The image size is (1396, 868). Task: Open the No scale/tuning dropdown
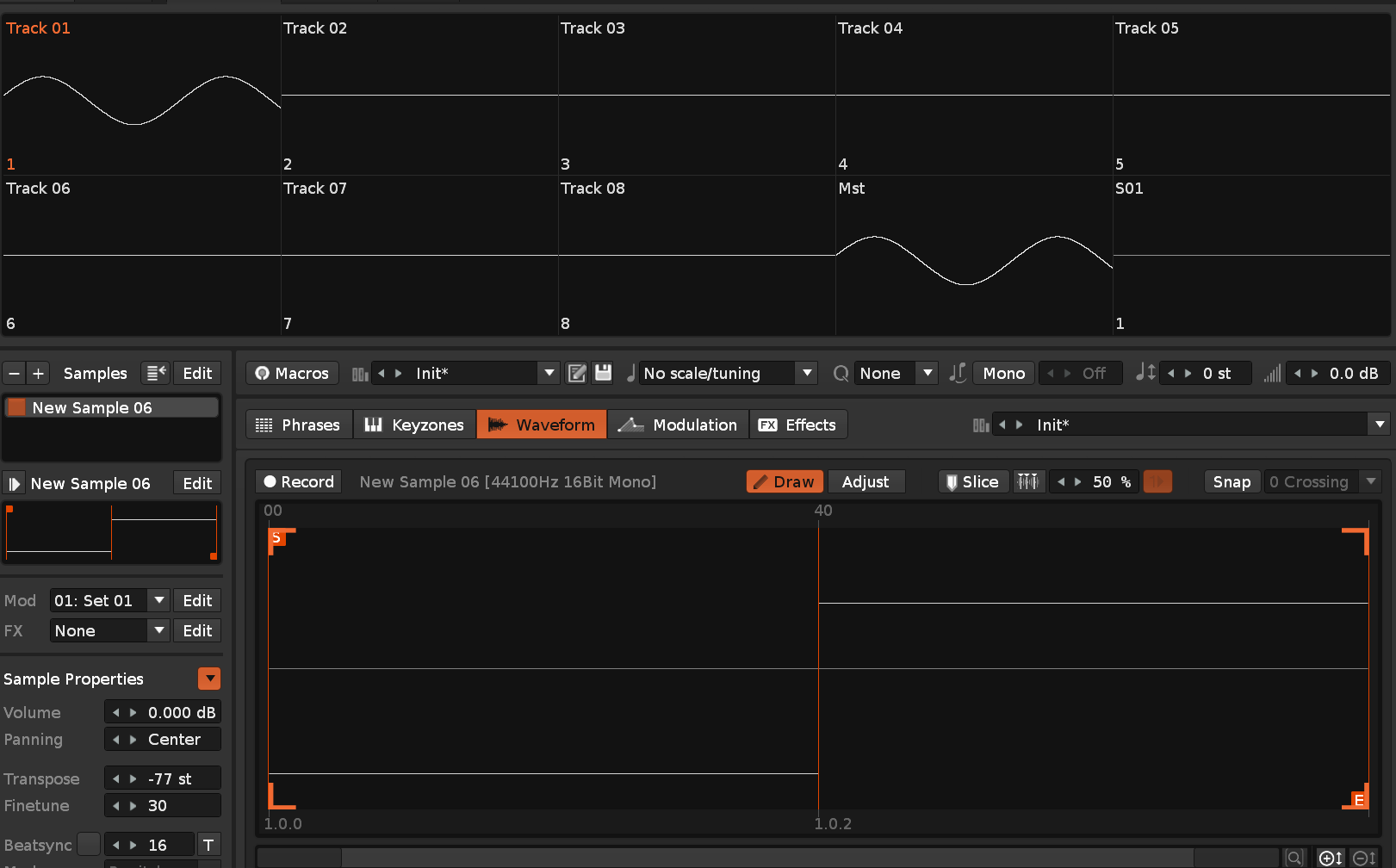(807, 373)
